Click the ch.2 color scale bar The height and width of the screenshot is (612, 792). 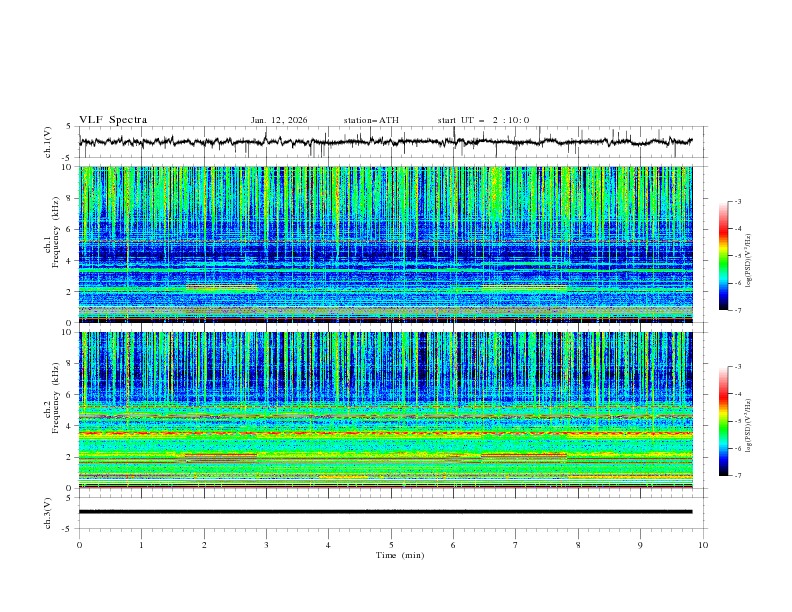click(x=723, y=421)
